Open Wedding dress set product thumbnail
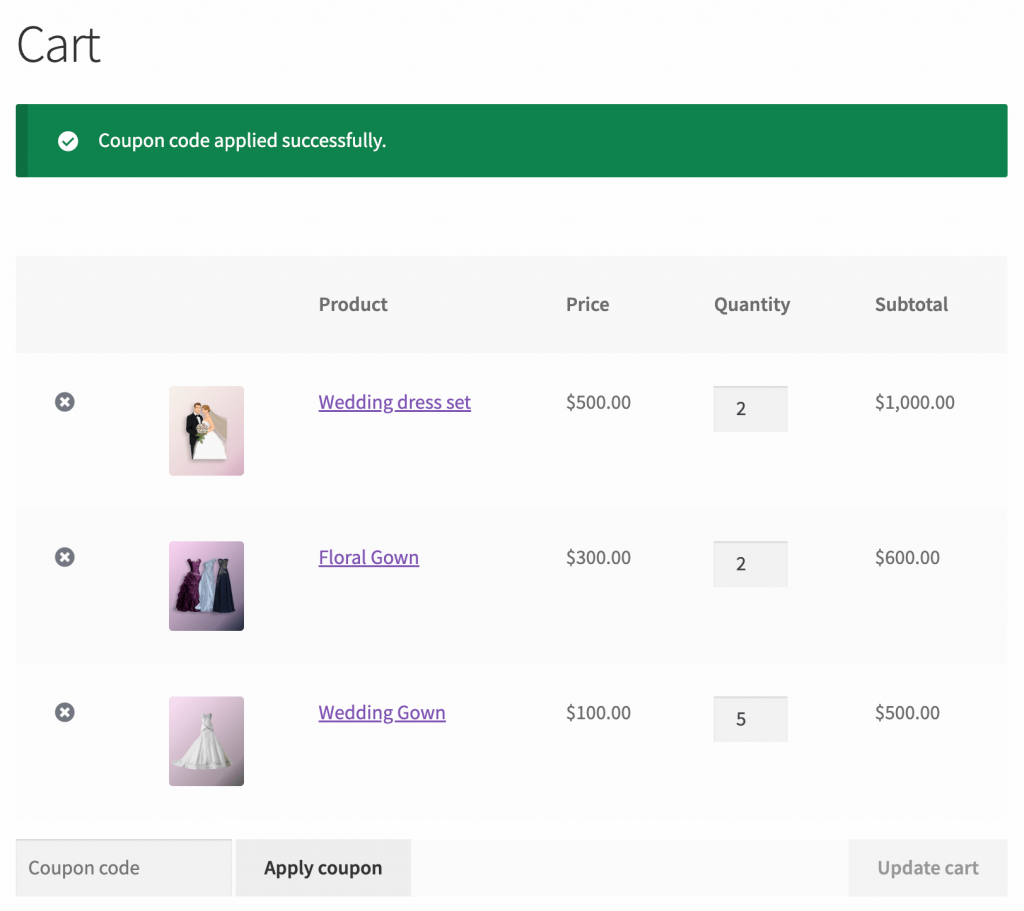 click(x=206, y=430)
